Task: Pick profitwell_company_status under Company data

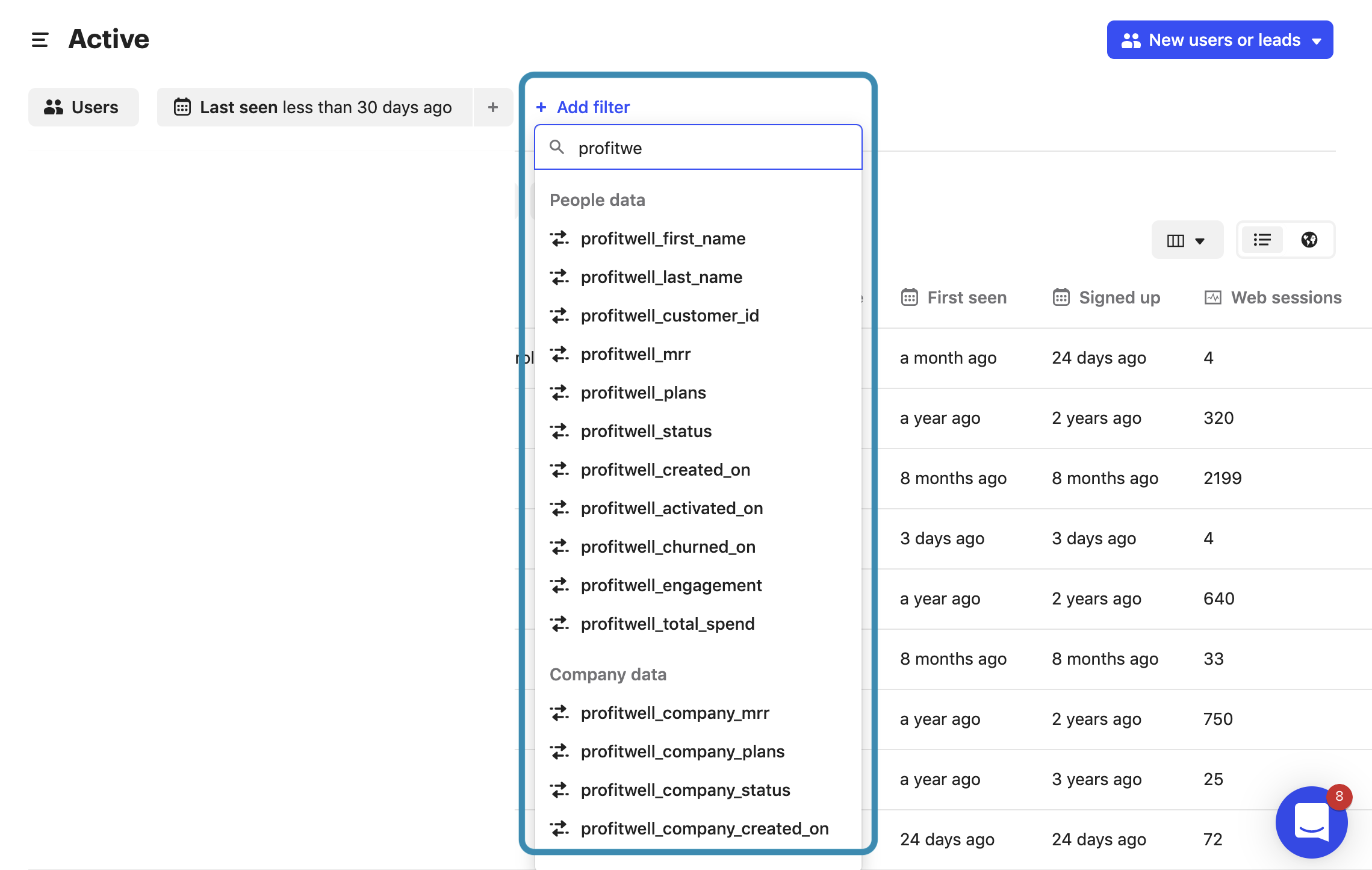Action: point(698,790)
